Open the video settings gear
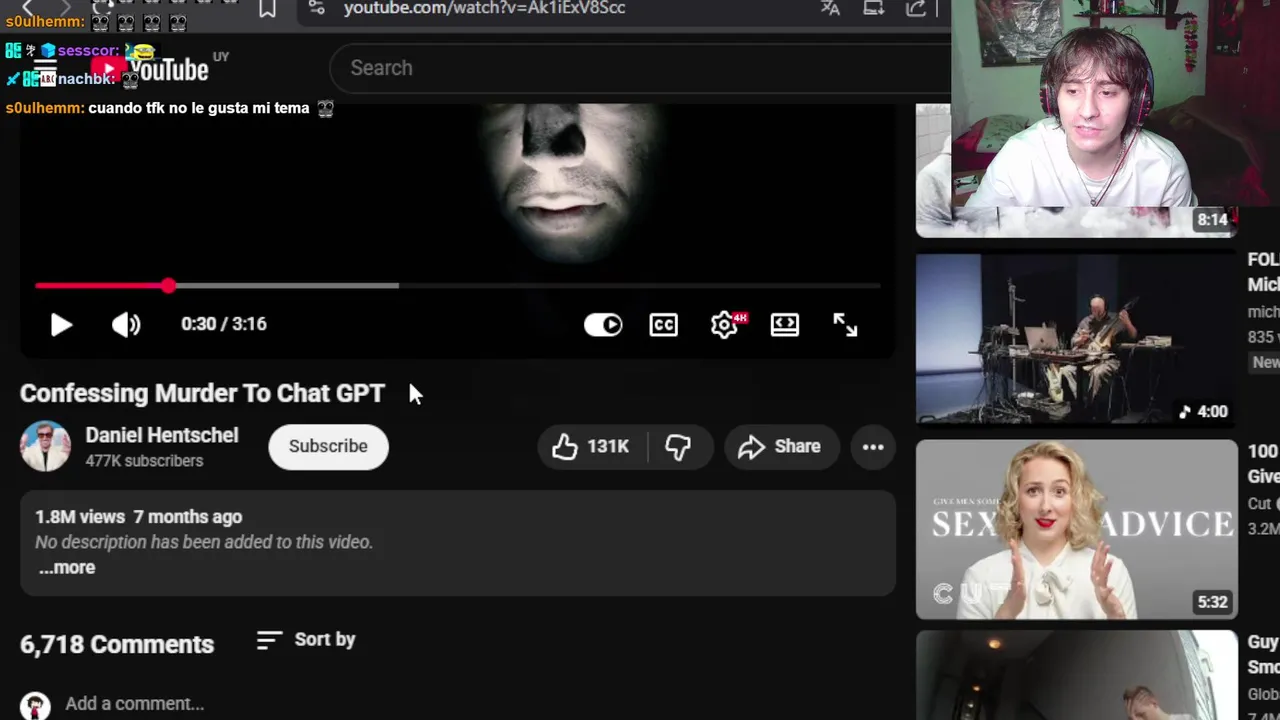This screenshot has height=720, width=1280. [725, 324]
